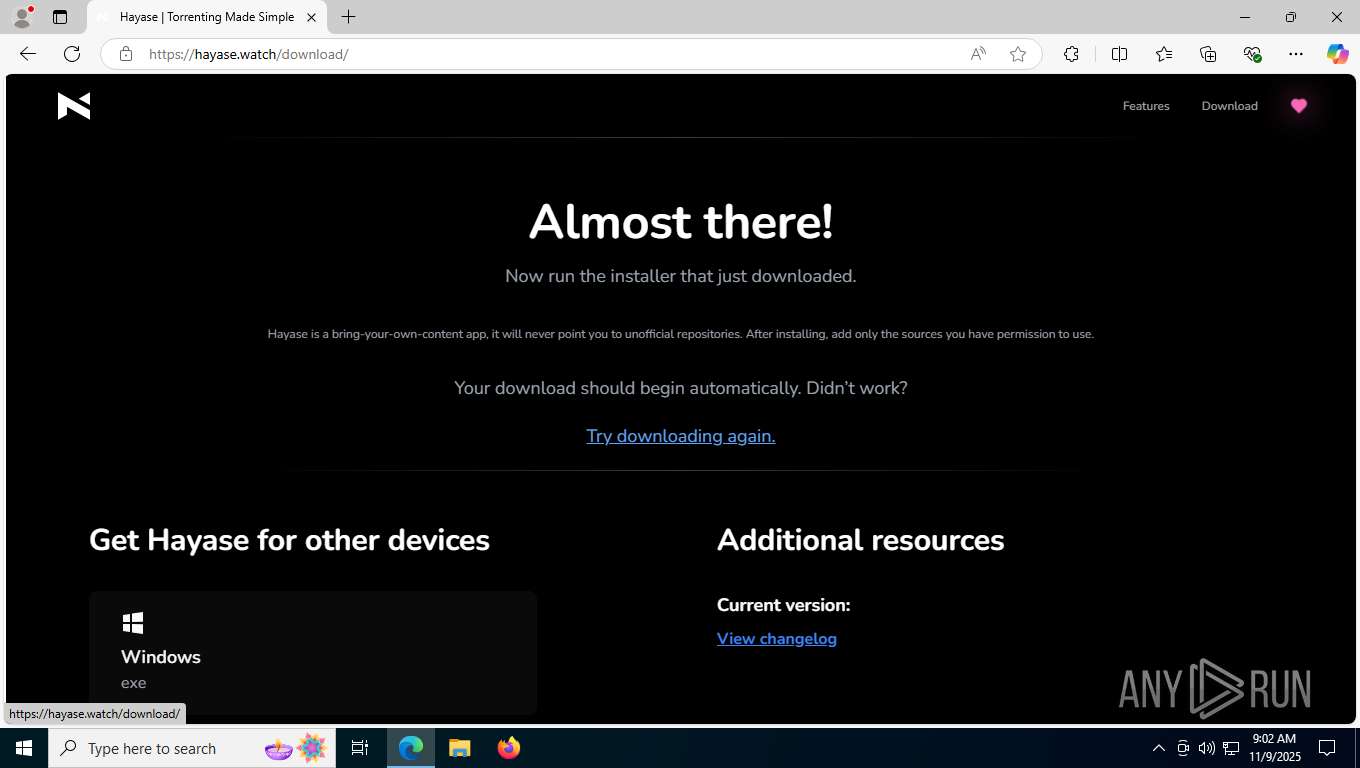Add page to favorites star

[1018, 54]
